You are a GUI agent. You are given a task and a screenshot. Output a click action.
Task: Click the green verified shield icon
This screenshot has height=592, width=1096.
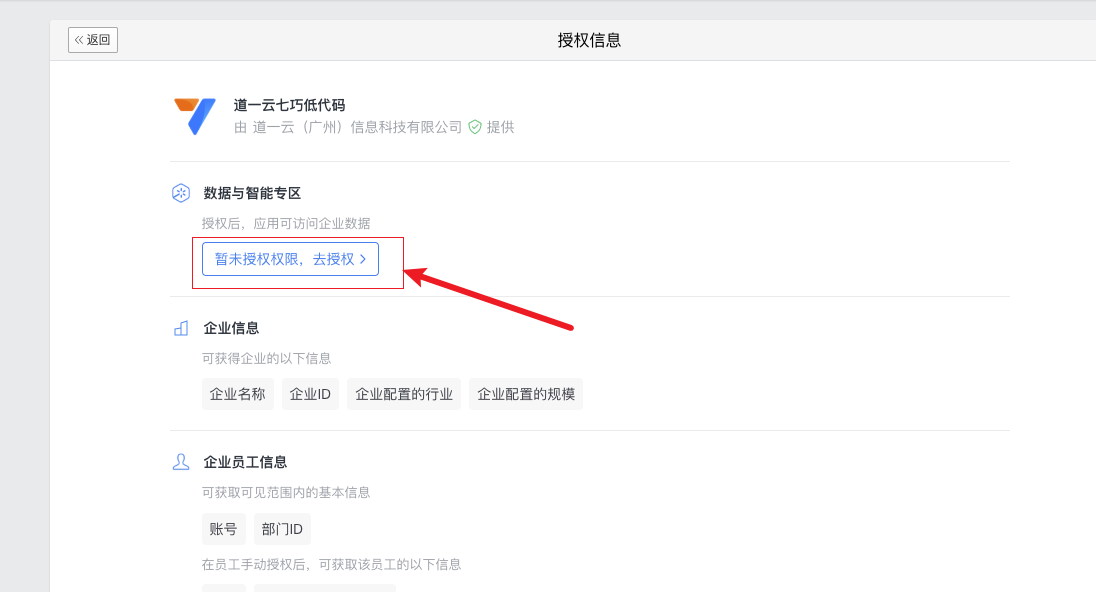tap(475, 127)
